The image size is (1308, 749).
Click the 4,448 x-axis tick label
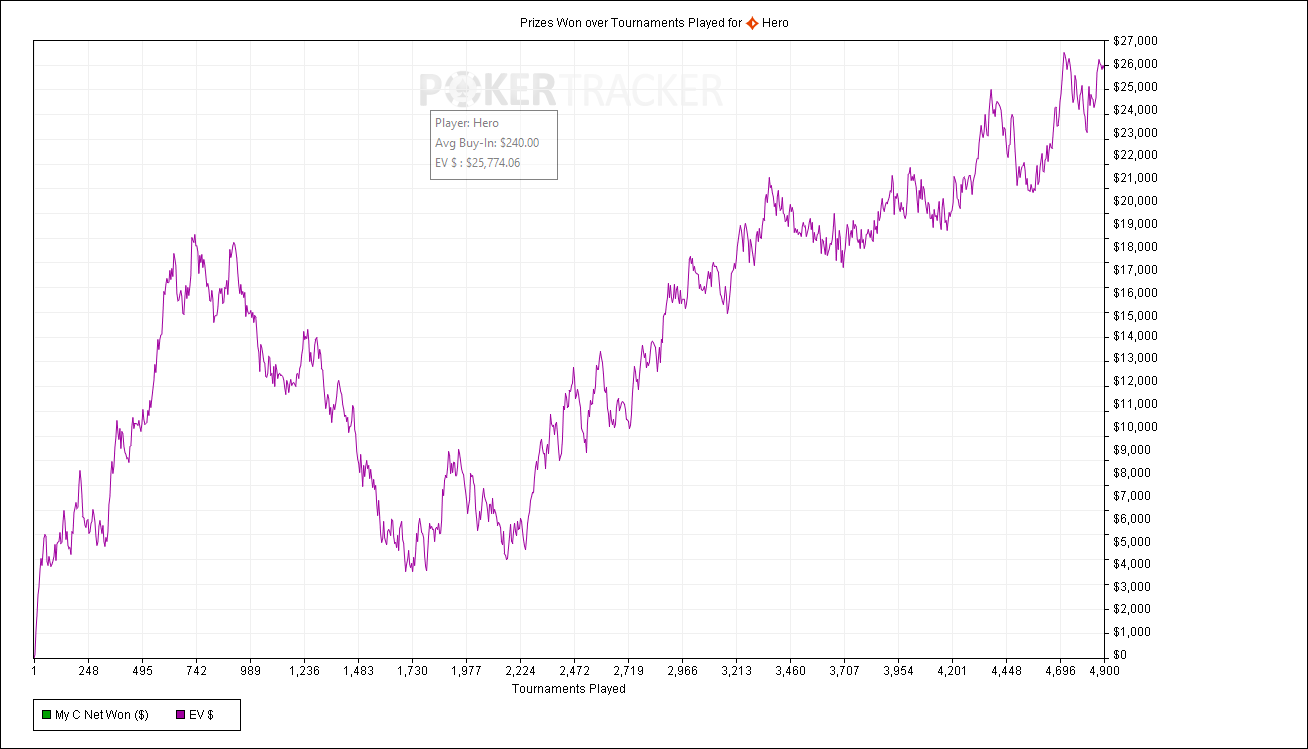pyautogui.click(x=1006, y=671)
